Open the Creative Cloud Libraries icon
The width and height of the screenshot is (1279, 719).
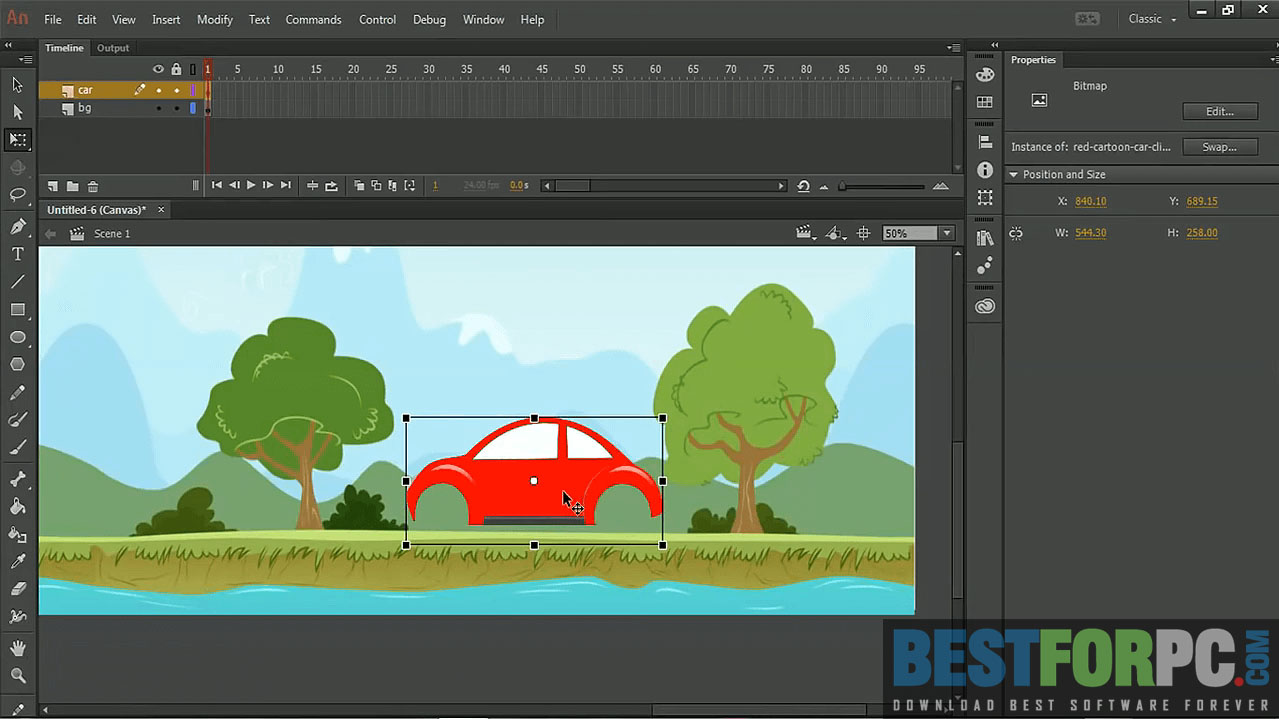[x=985, y=307]
